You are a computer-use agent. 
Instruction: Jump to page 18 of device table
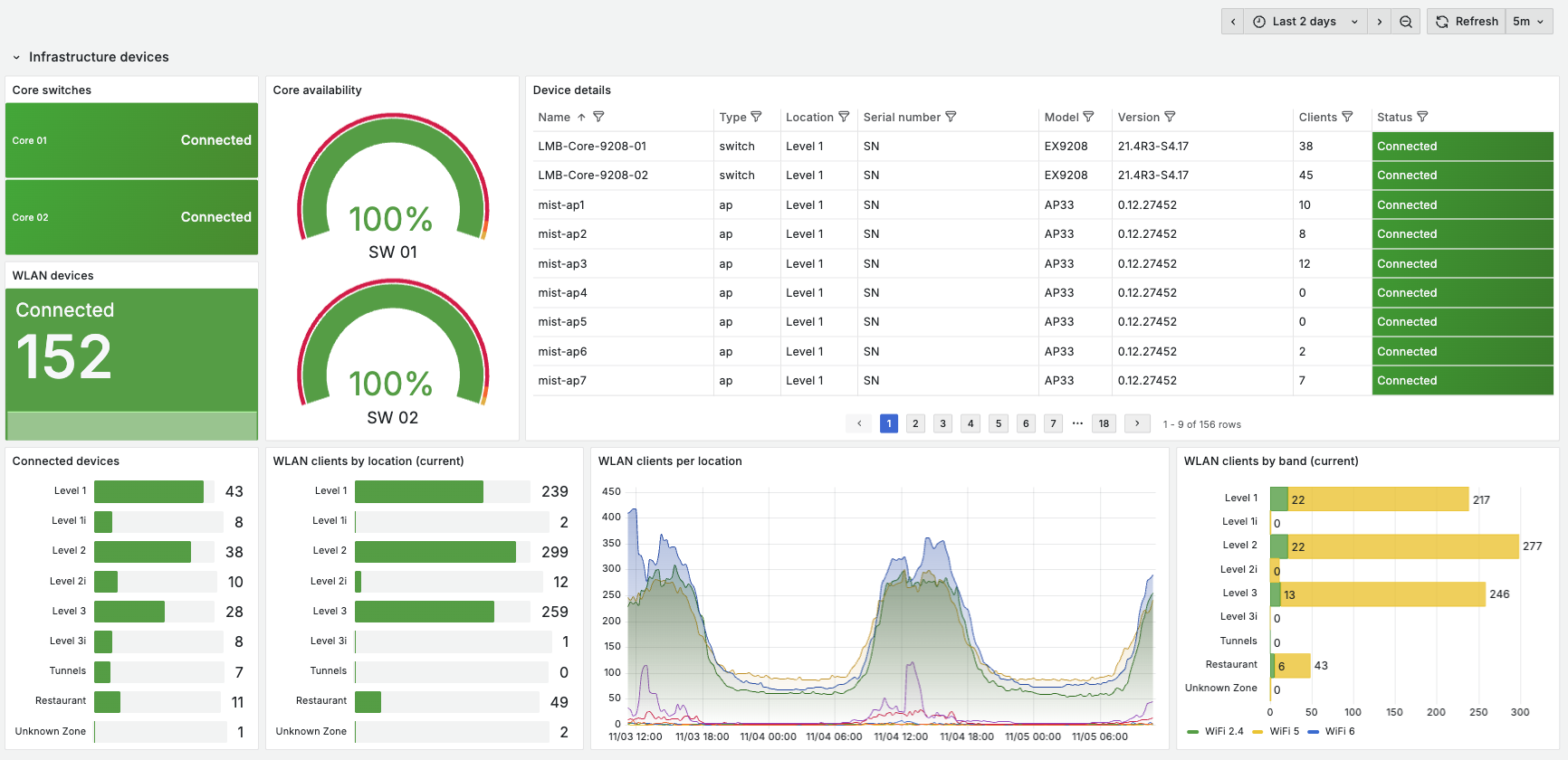click(1104, 423)
